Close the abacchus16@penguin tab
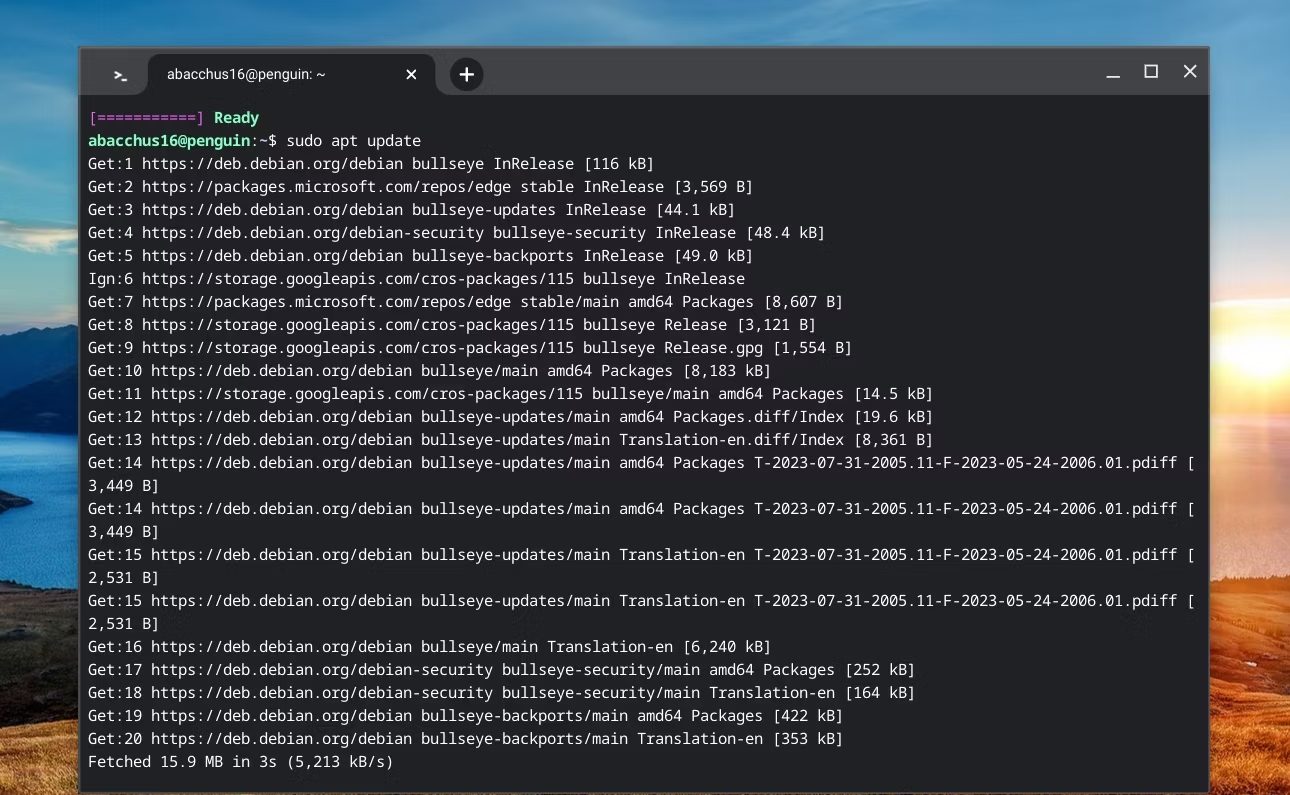The height and width of the screenshot is (795, 1290). (x=411, y=74)
